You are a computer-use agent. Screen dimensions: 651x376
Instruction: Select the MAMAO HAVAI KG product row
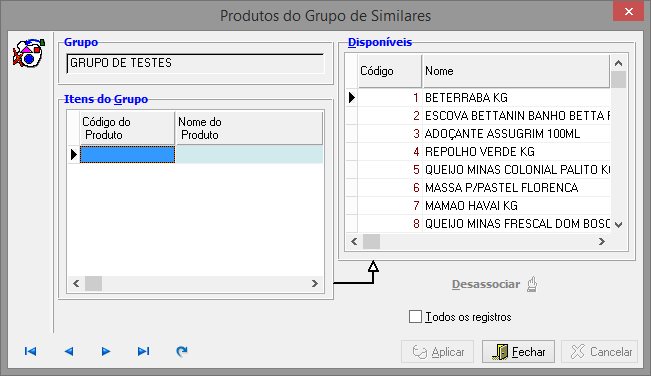pos(478,205)
